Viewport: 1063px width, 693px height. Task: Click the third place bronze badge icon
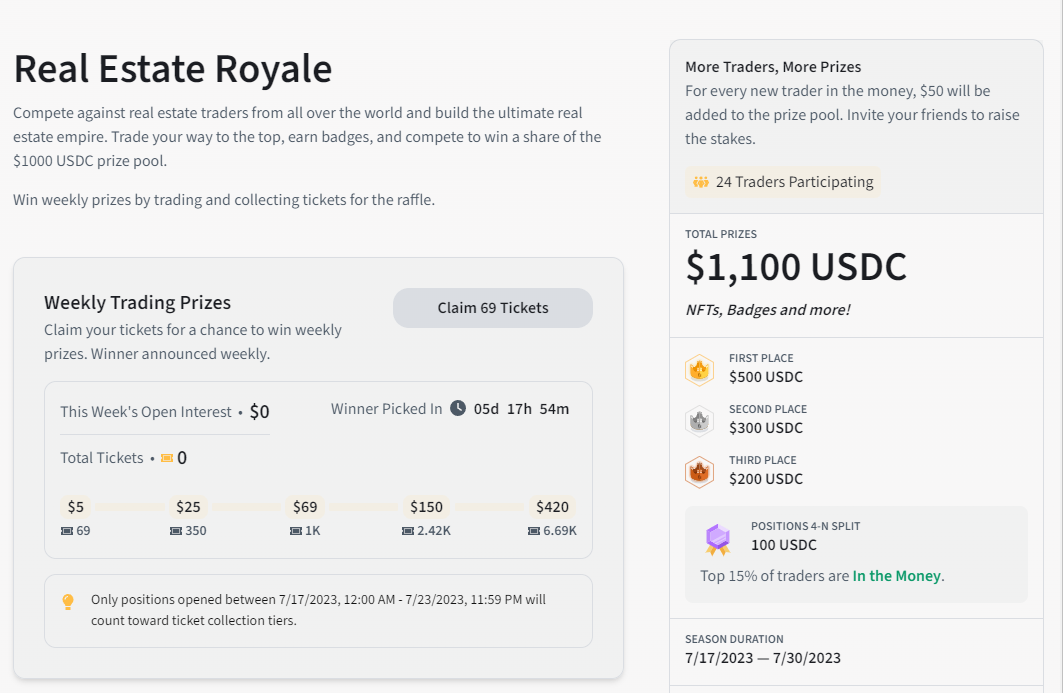pyautogui.click(x=699, y=472)
